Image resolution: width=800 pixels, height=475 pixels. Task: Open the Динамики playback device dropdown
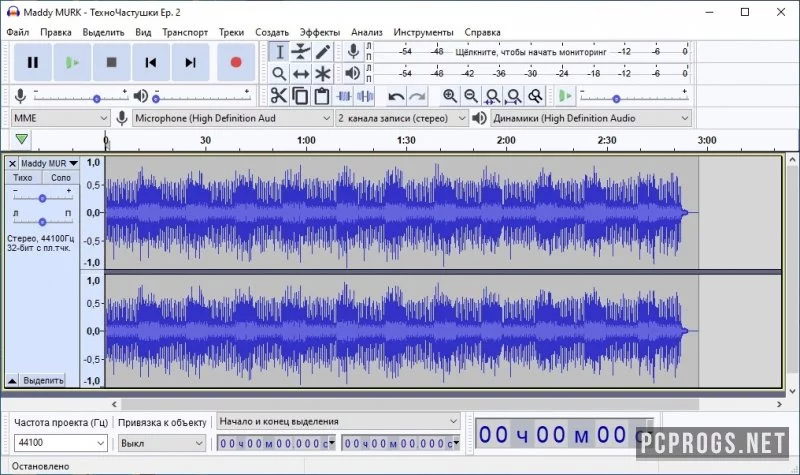click(591, 118)
